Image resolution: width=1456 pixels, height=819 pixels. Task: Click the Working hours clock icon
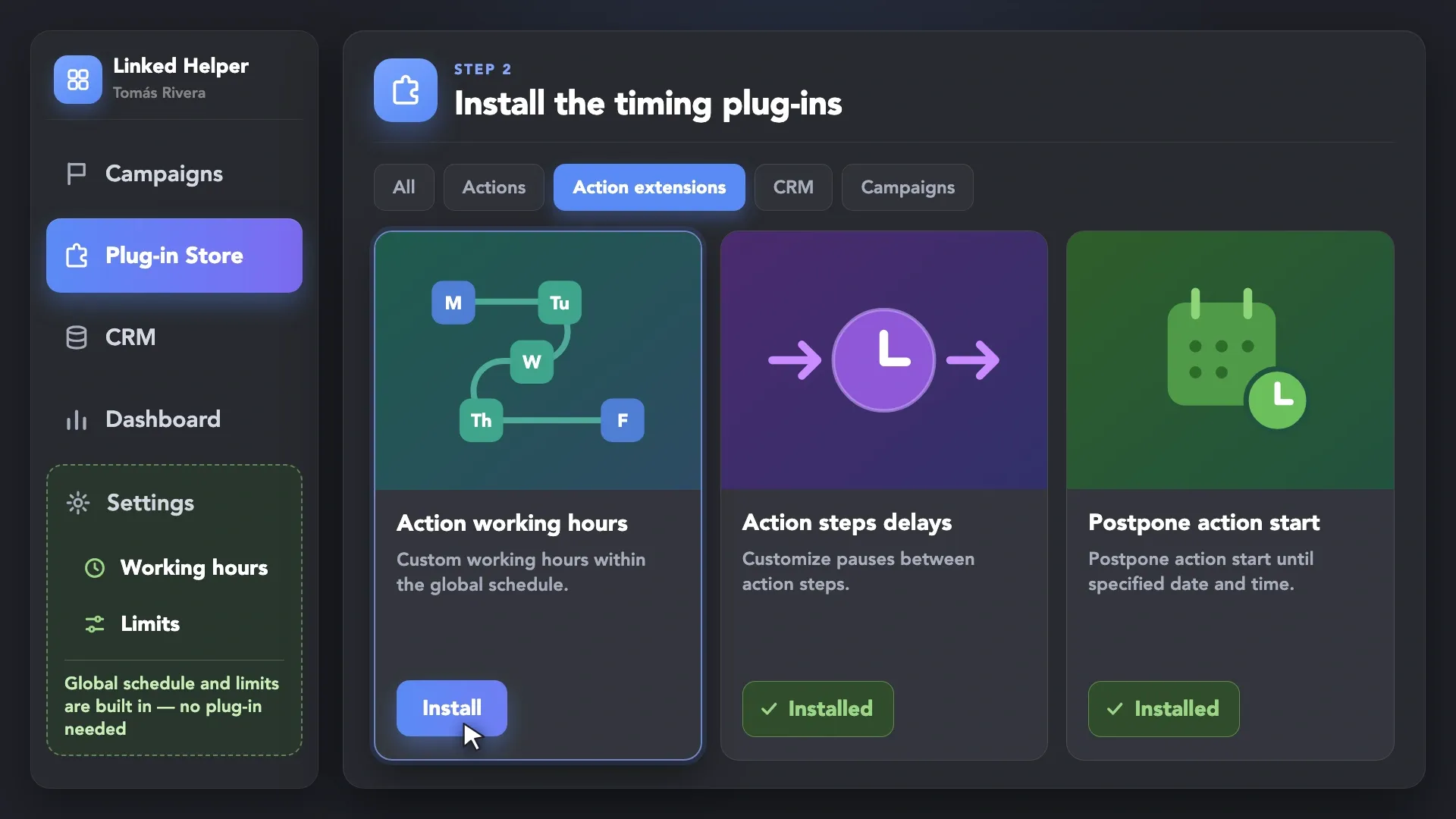(95, 568)
